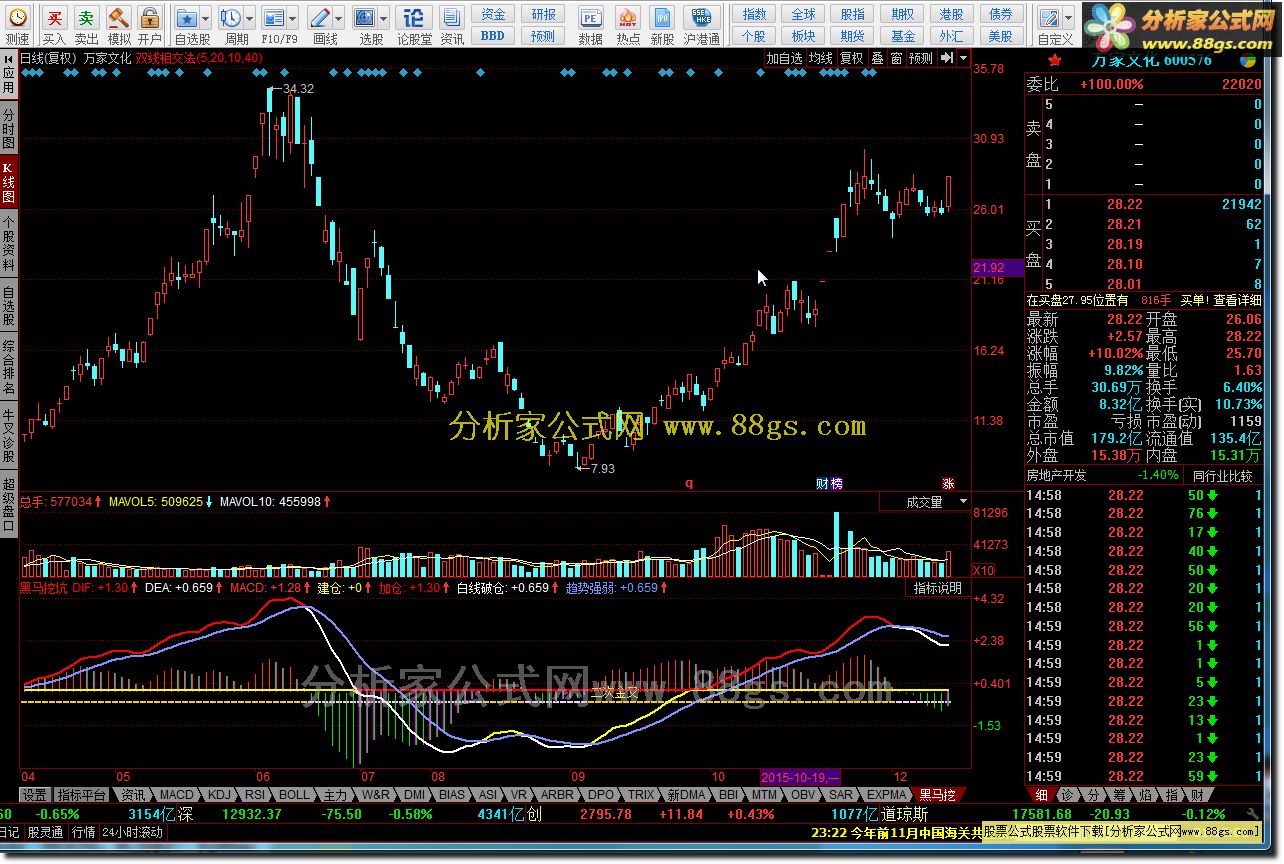Toggle the 均线 moving average button
This screenshot has height=864, width=1284.
[x=821, y=59]
